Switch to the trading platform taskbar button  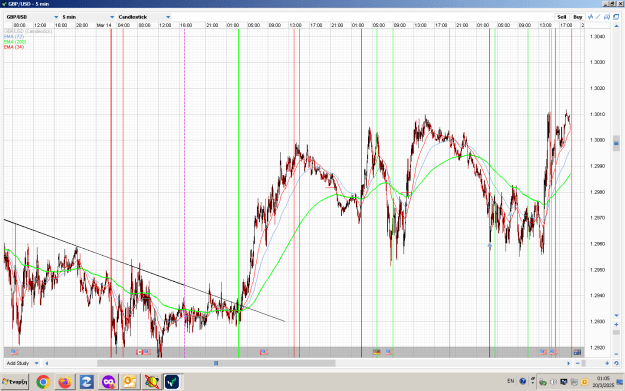point(173,382)
